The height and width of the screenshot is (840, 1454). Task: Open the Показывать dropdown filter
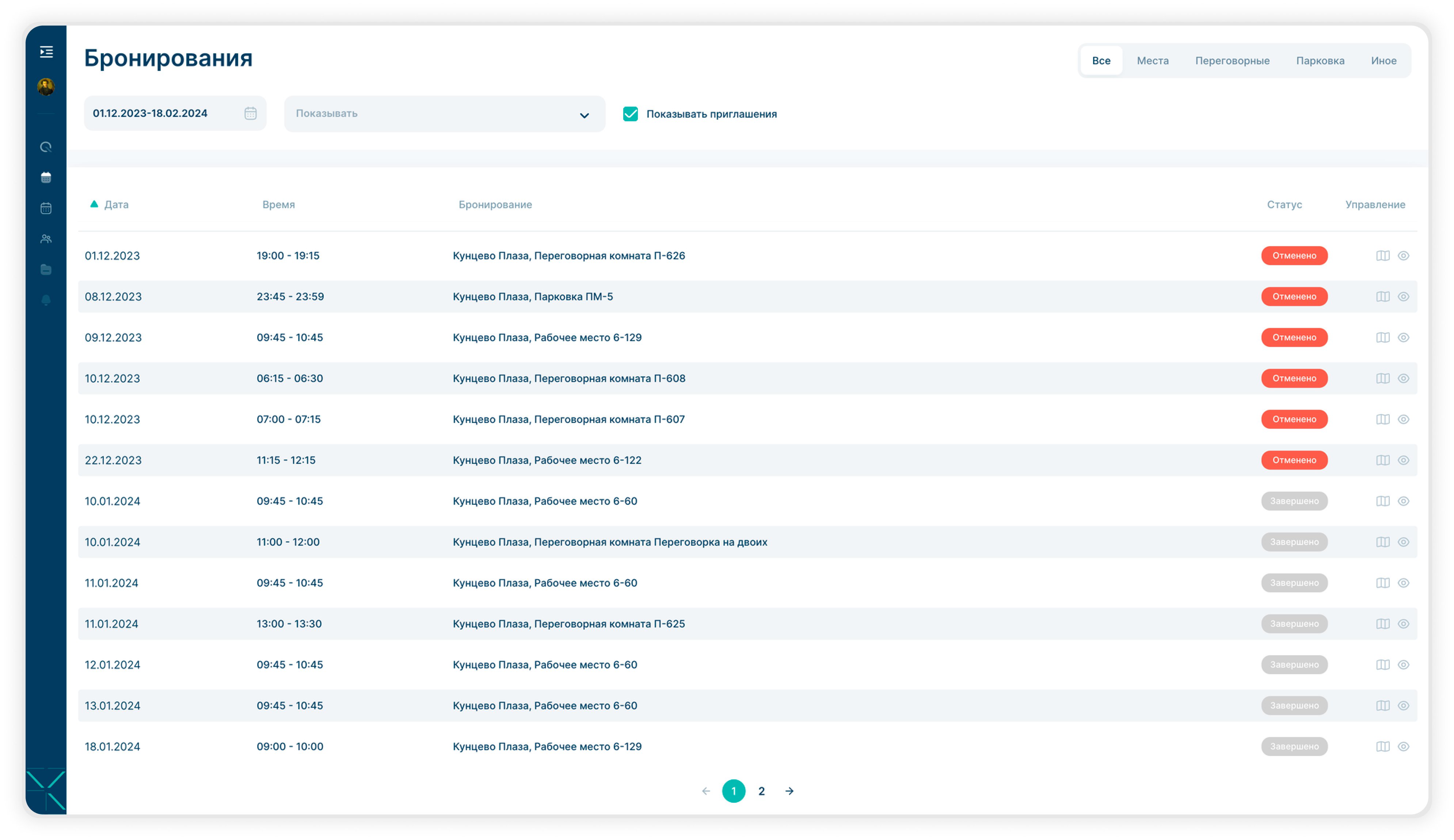point(444,114)
